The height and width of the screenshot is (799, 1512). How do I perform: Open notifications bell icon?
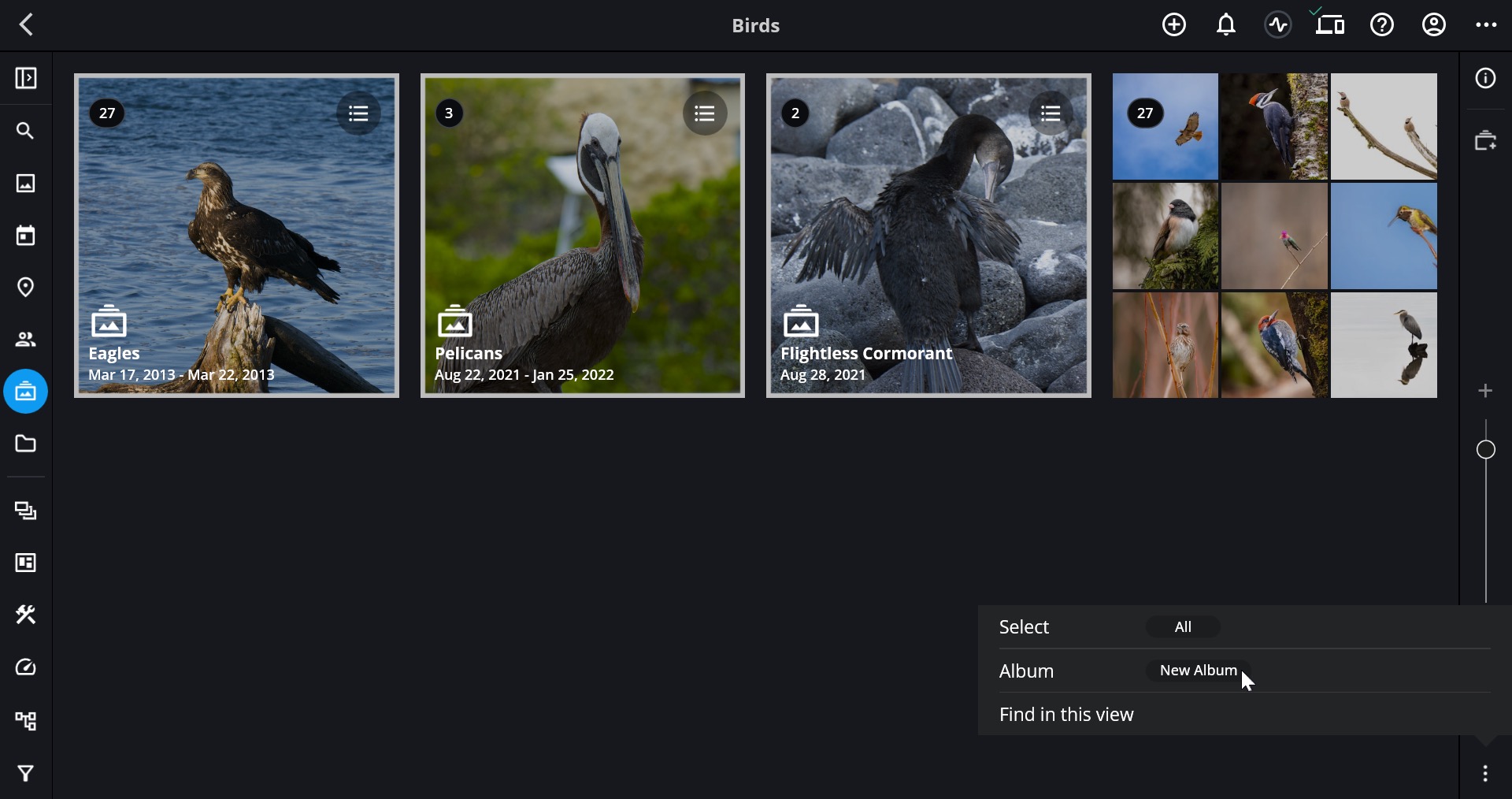pyautogui.click(x=1226, y=24)
